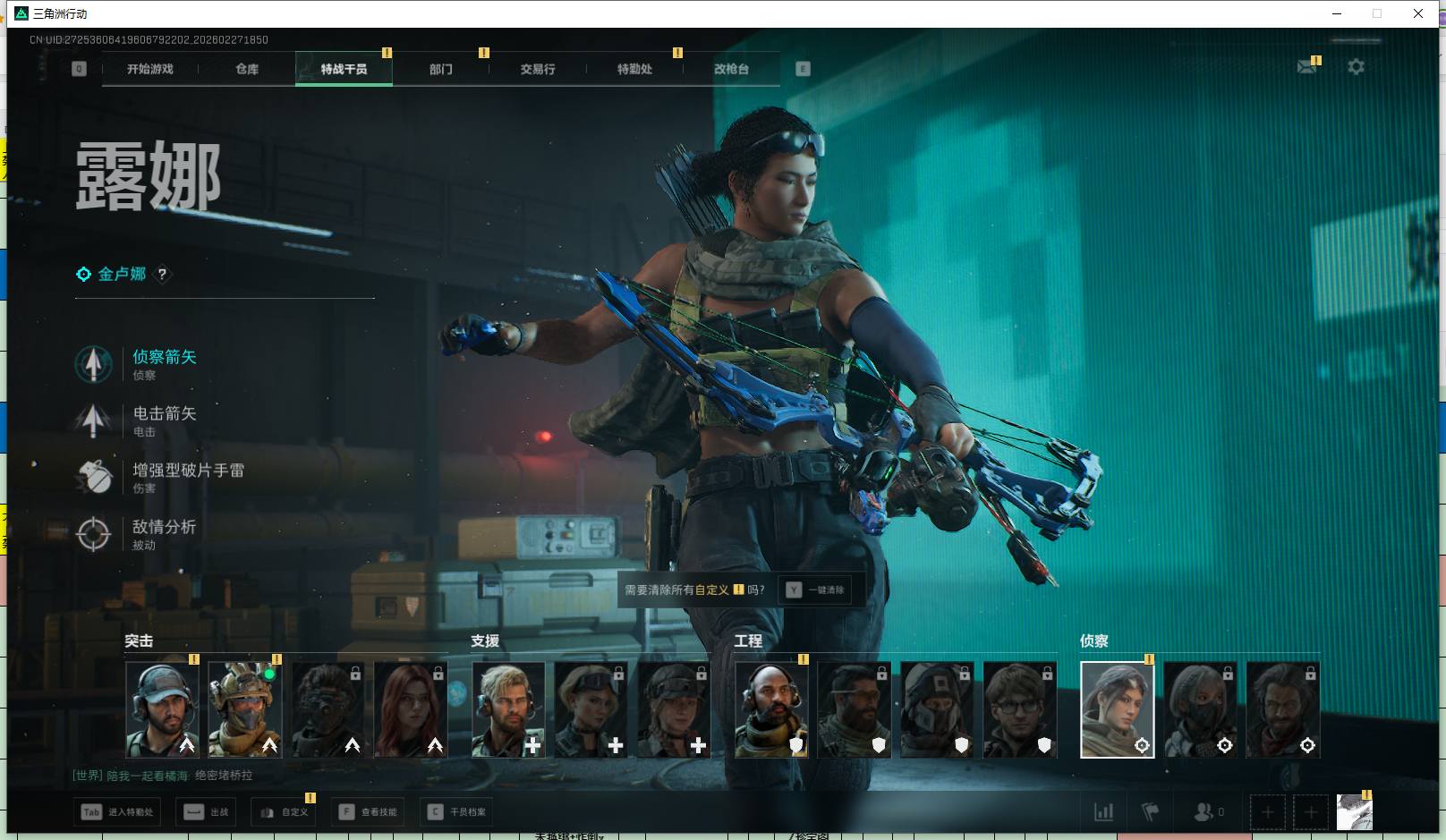Screen dimensions: 1446x840
Task: Click the first empty teammate slot plus
Action: point(1267,811)
